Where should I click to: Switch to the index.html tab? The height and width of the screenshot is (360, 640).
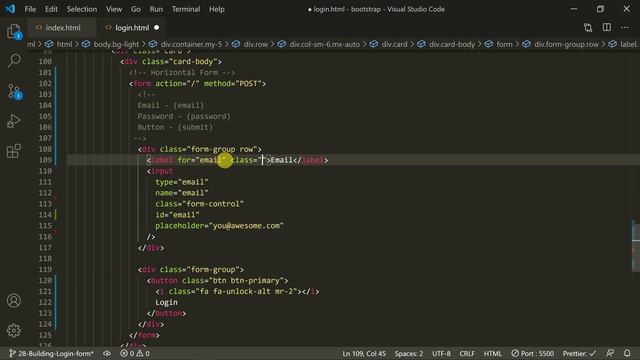(62, 28)
